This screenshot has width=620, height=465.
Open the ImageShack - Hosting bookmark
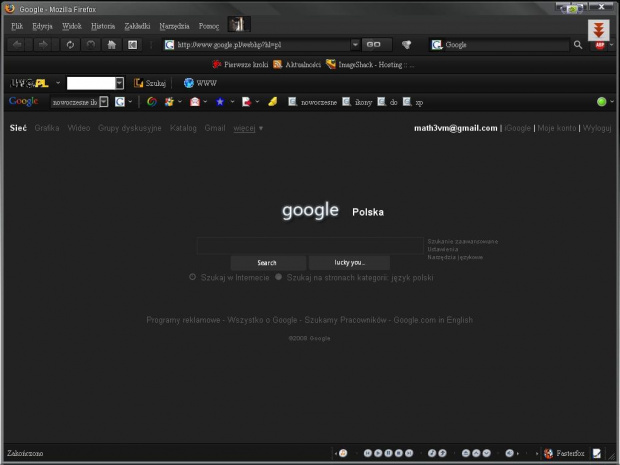[370, 64]
